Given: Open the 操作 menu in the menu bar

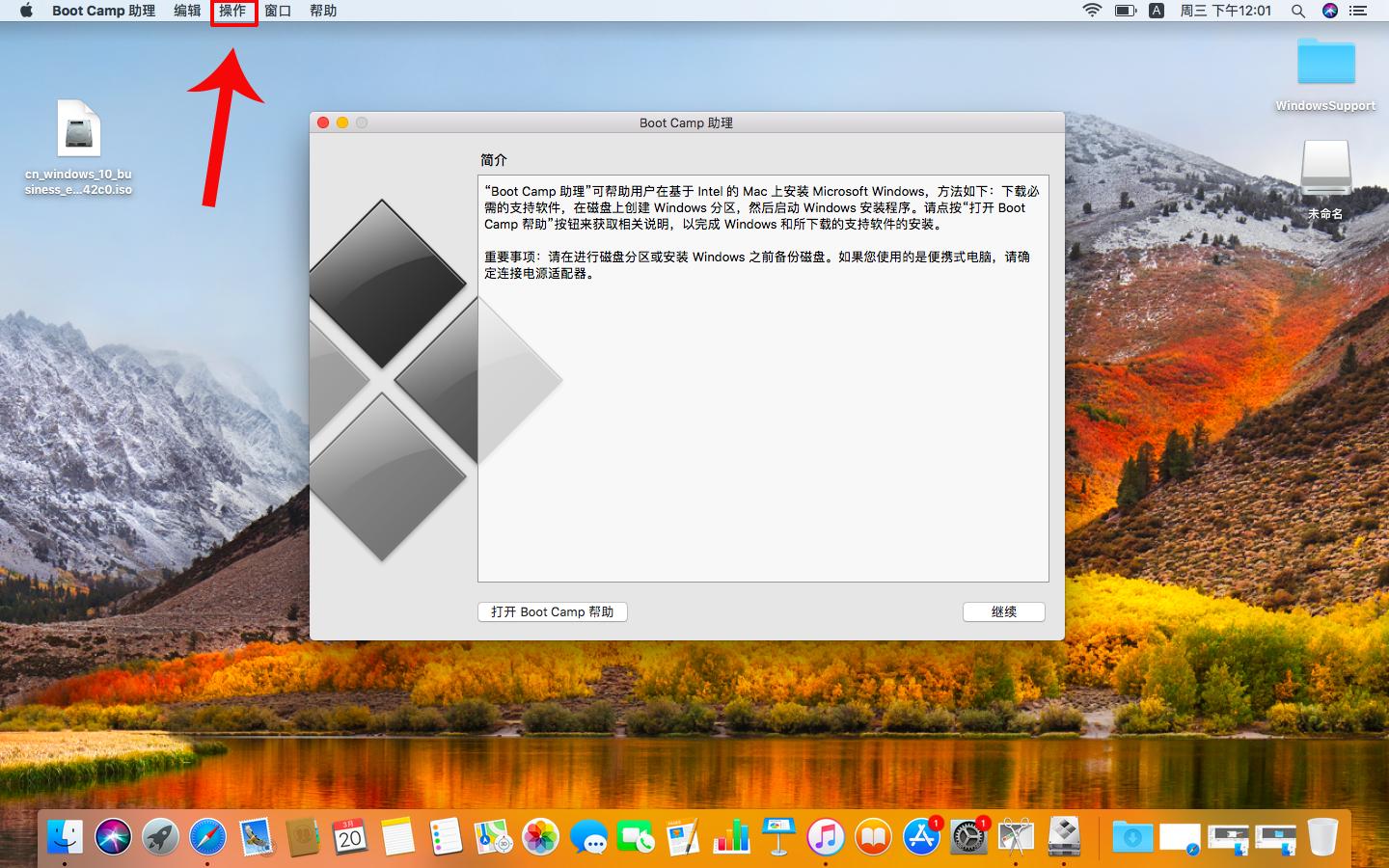Looking at the screenshot, I should tap(231, 11).
